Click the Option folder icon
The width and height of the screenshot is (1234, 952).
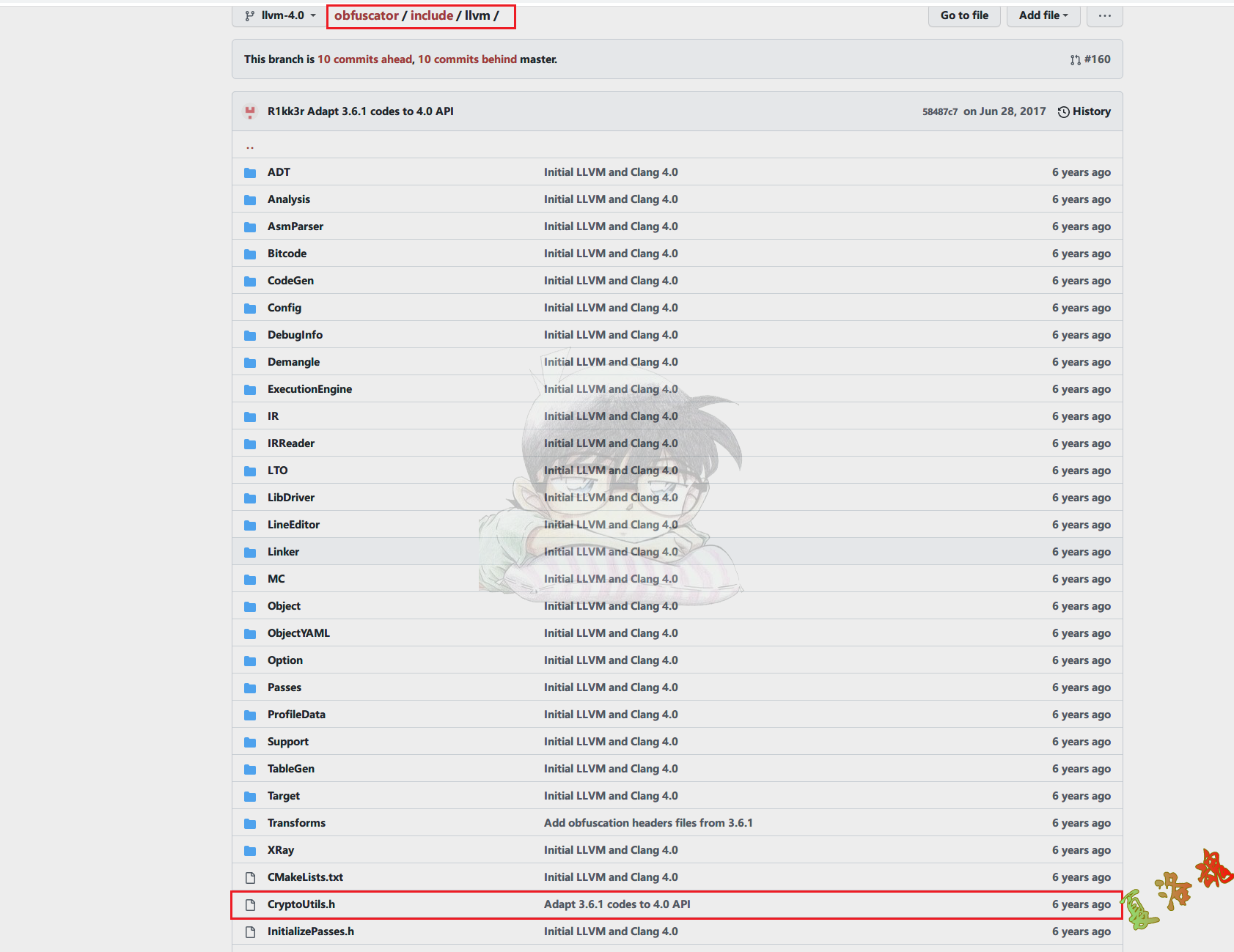point(250,660)
